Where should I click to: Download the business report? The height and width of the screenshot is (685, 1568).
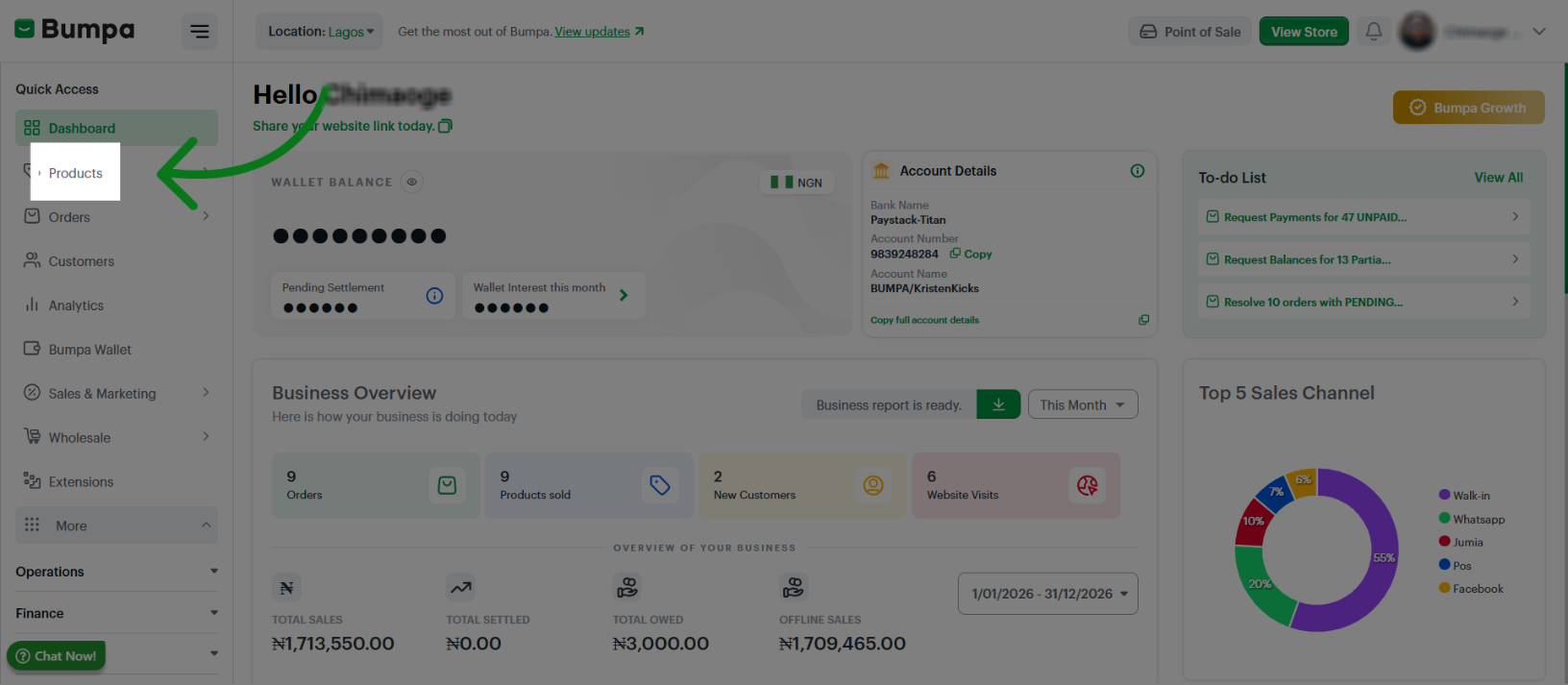pyautogui.click(x=998, y=404)
